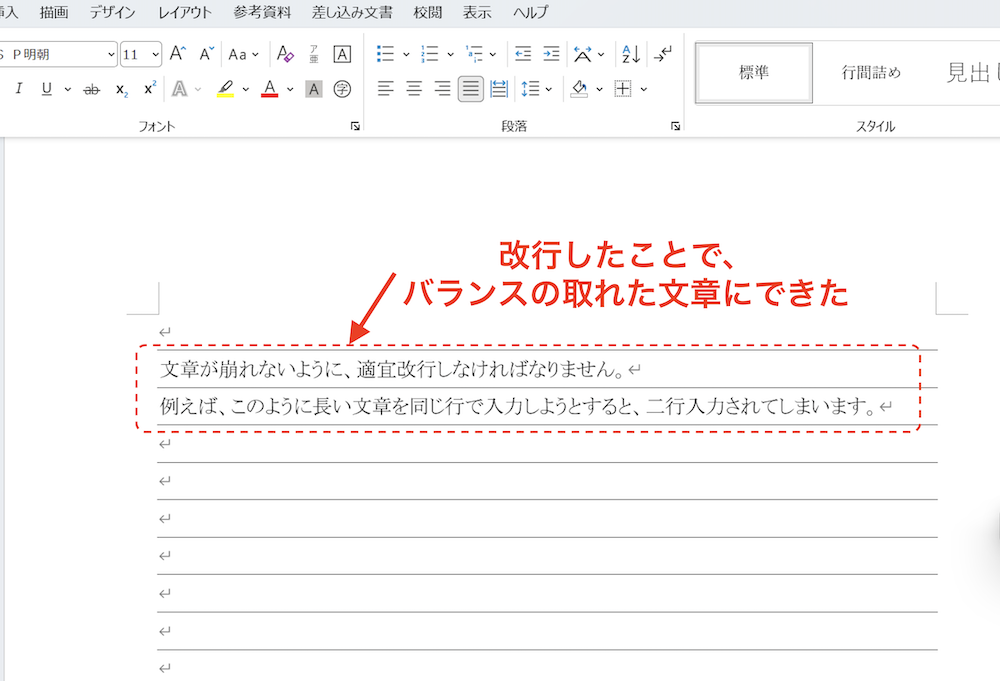Open the 校閲 tab

pos(427,12)
